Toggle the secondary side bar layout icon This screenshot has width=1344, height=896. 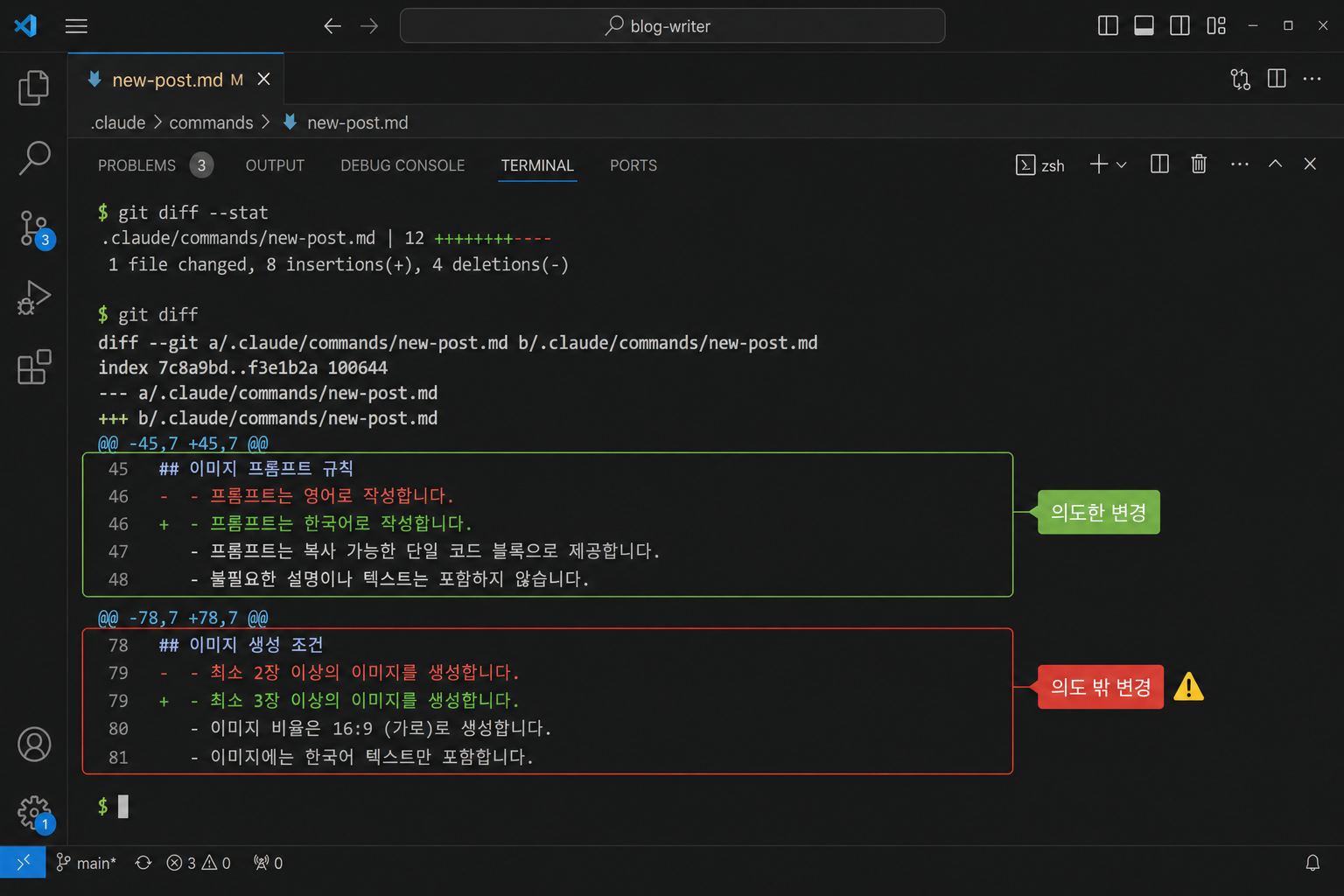tap(1179, 26)
